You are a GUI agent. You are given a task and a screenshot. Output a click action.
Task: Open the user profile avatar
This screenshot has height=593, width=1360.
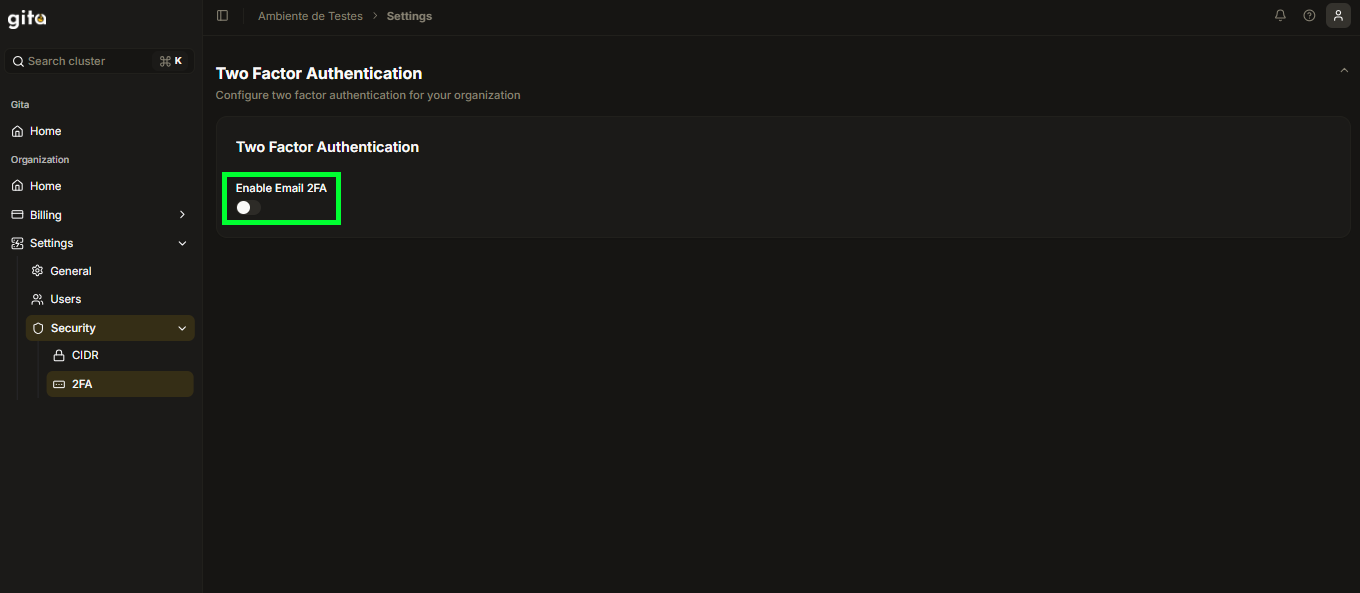click(1338, 16)
